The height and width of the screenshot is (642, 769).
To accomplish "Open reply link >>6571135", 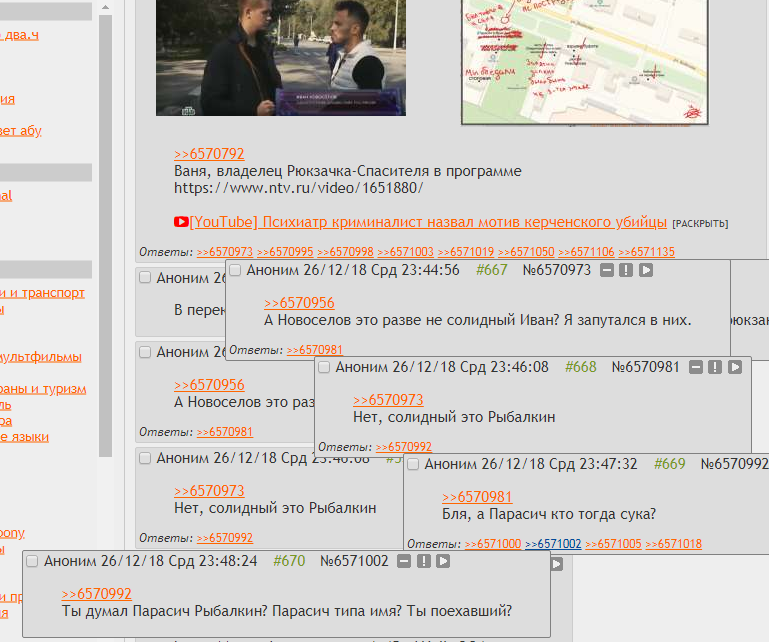I will [x=647, y=252].
